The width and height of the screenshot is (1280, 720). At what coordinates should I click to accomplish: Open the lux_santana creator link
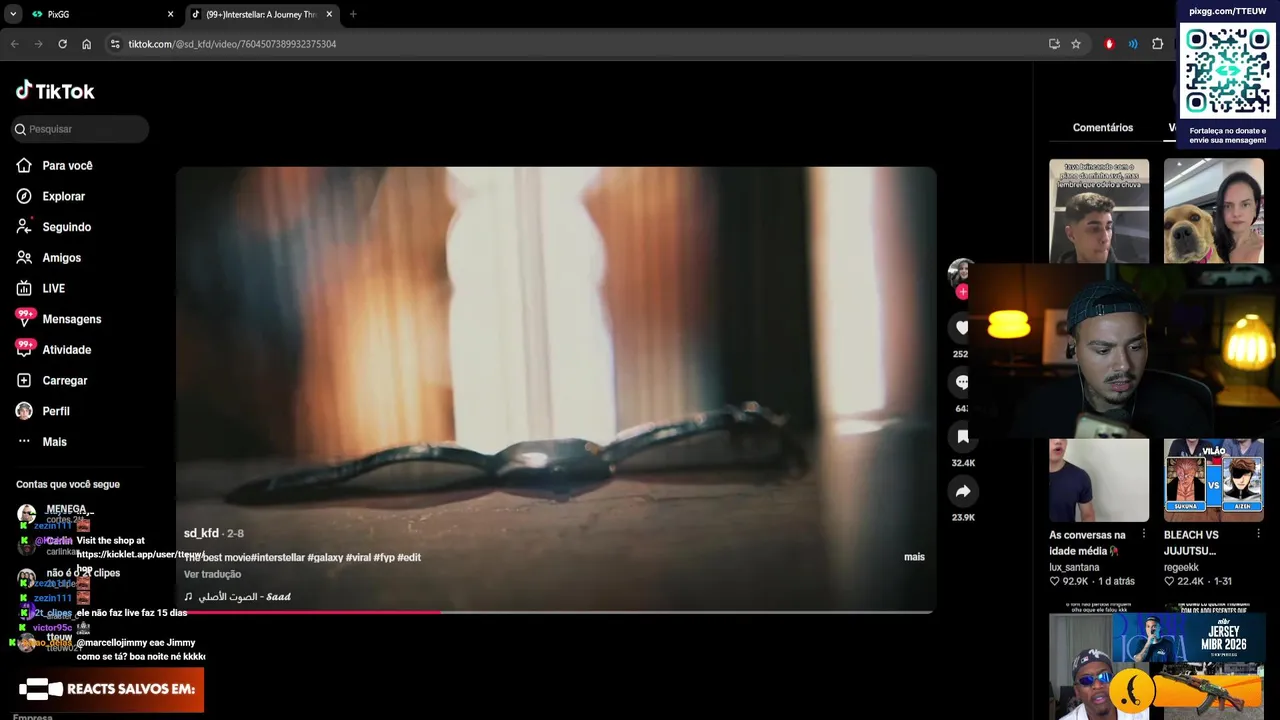point(1074,567)
